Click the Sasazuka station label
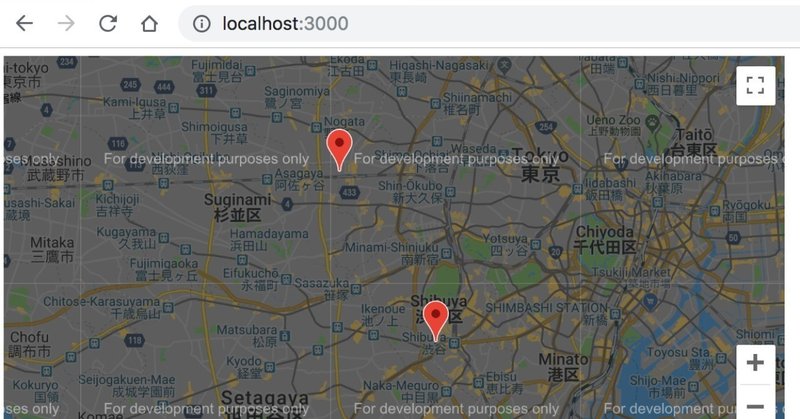The image size is (800, 419). [x=322, y=288]
